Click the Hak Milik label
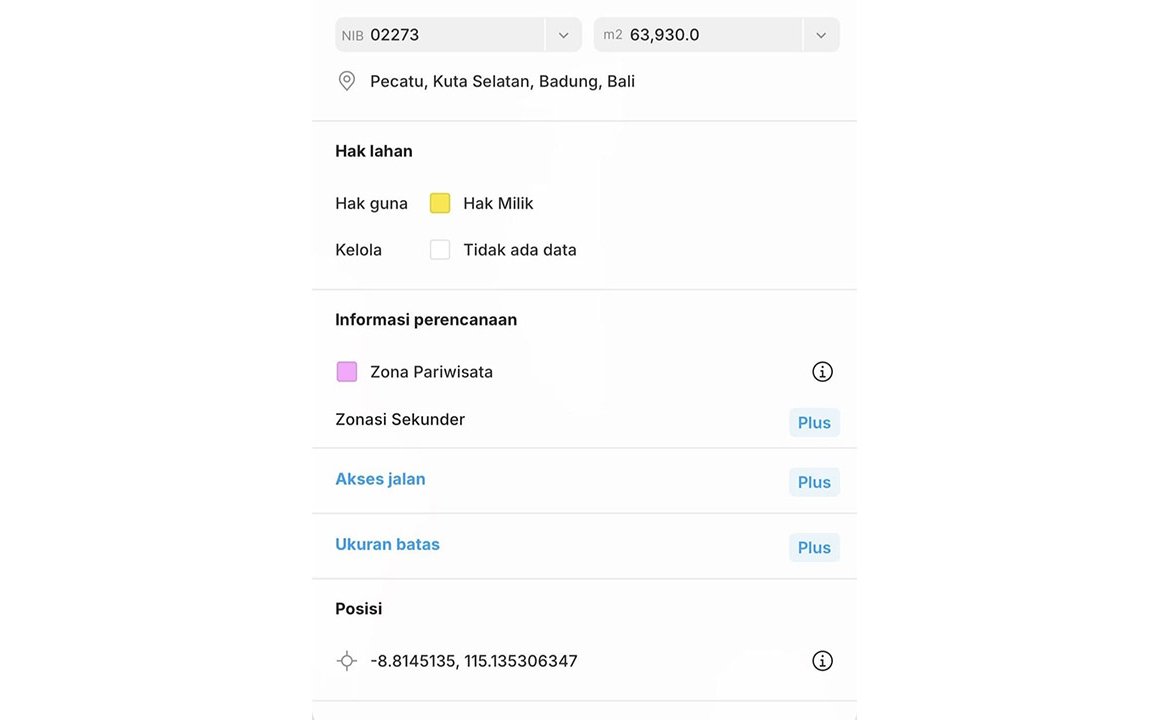The image size is (1170, 720). tap(498, 203)
